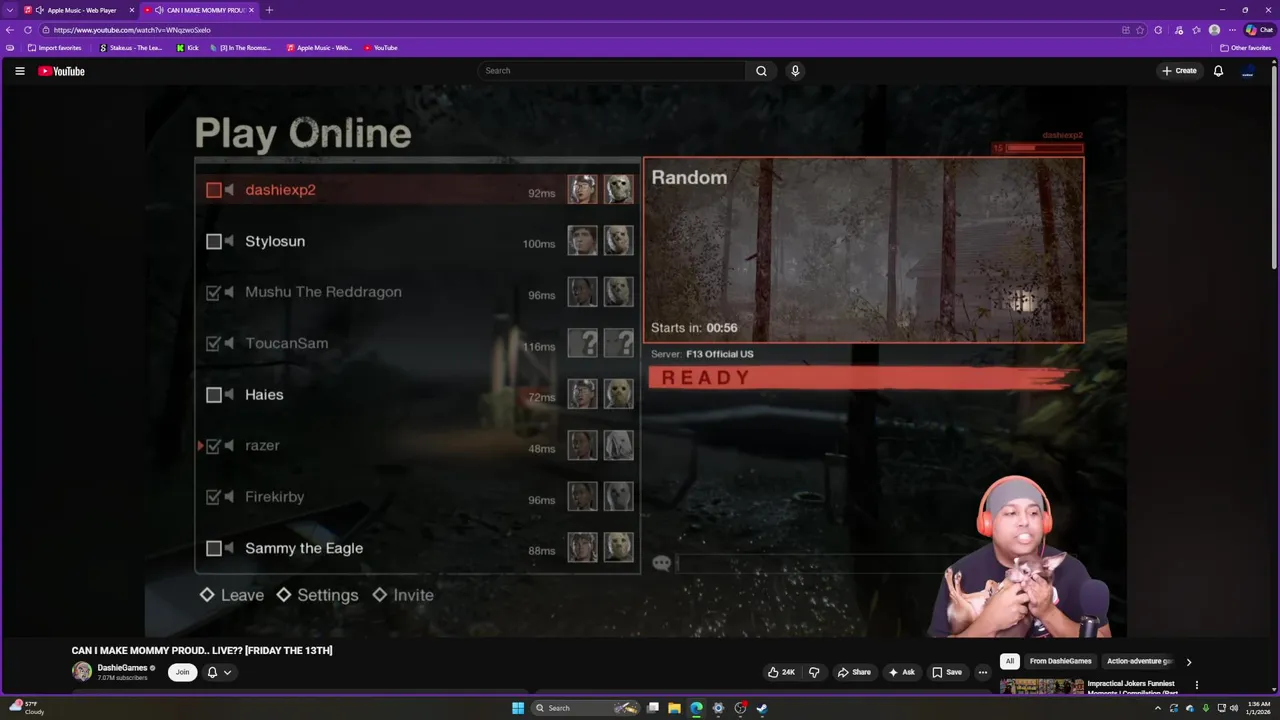
Task: Toggle checkbox next to Mushu The Reddragon
Action: (213, 292)
